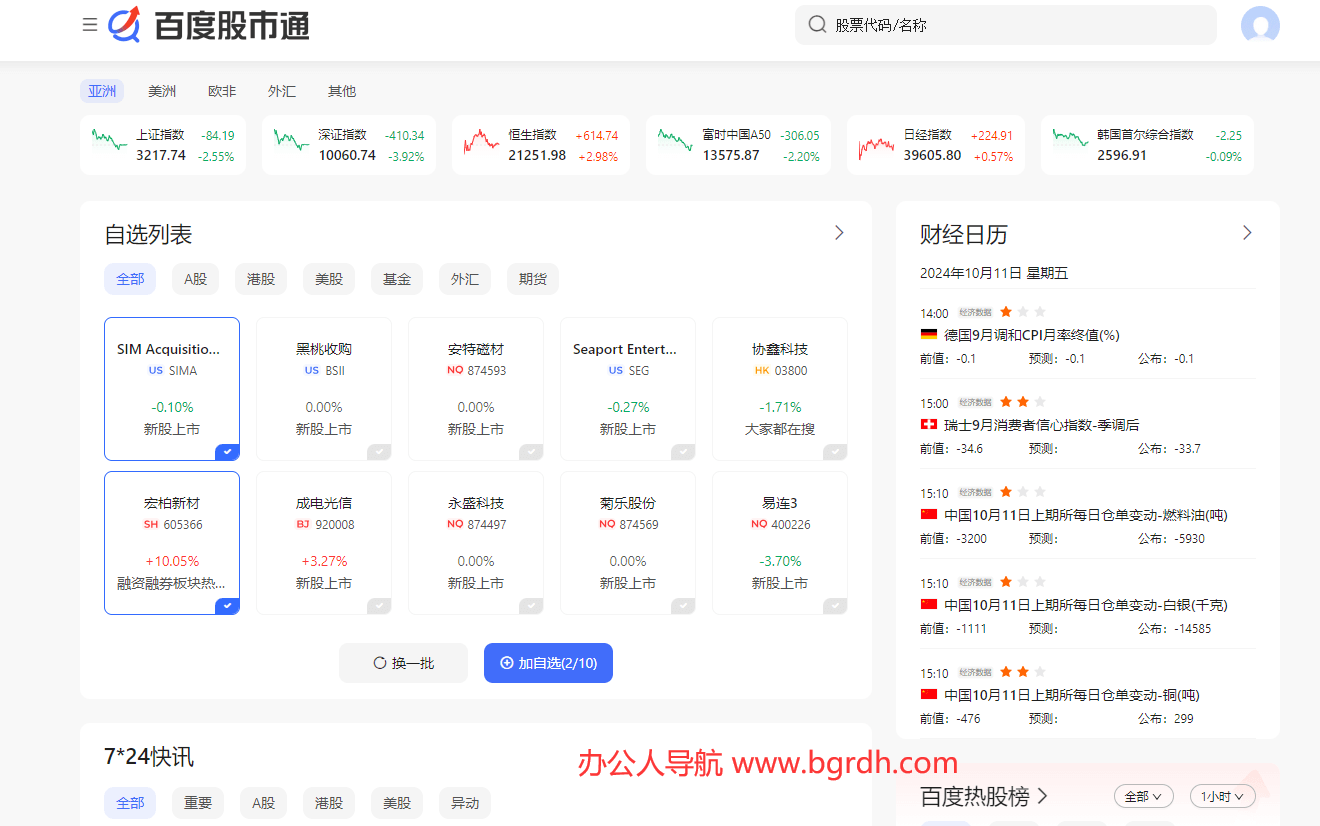Click the plus icon in 加自选

coord(507,663)
